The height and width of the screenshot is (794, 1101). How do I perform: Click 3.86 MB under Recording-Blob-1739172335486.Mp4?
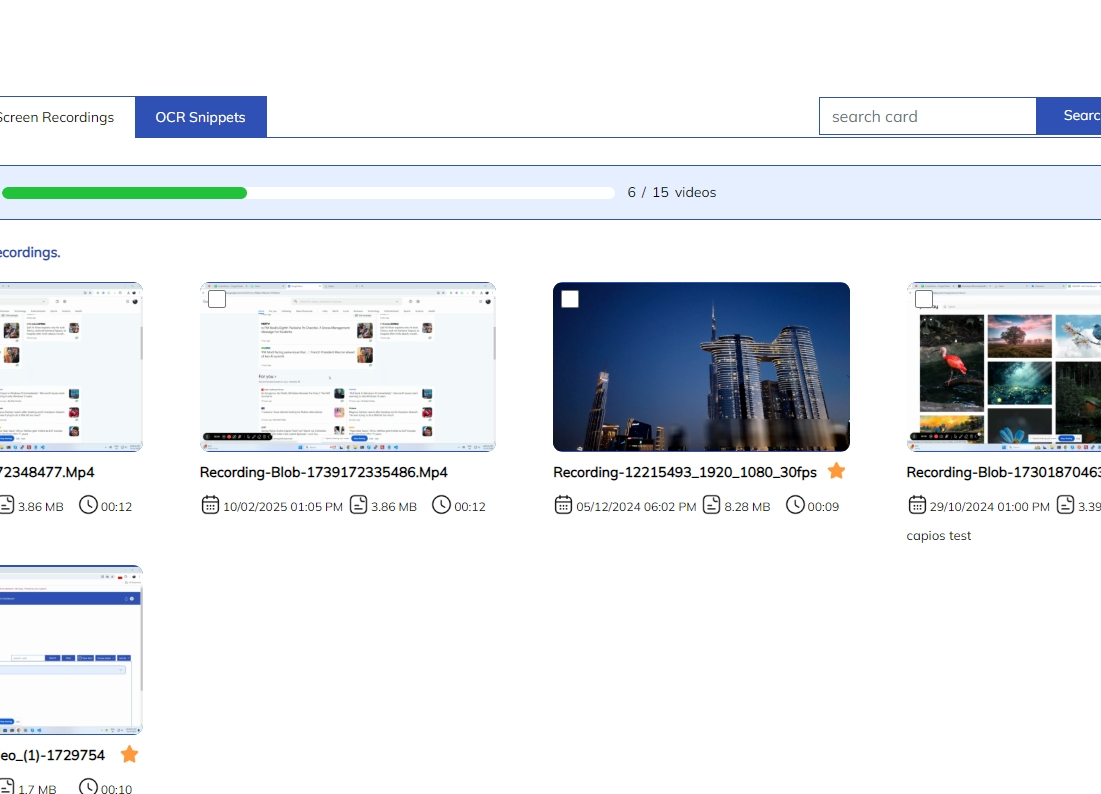click(x=394, y=507)
